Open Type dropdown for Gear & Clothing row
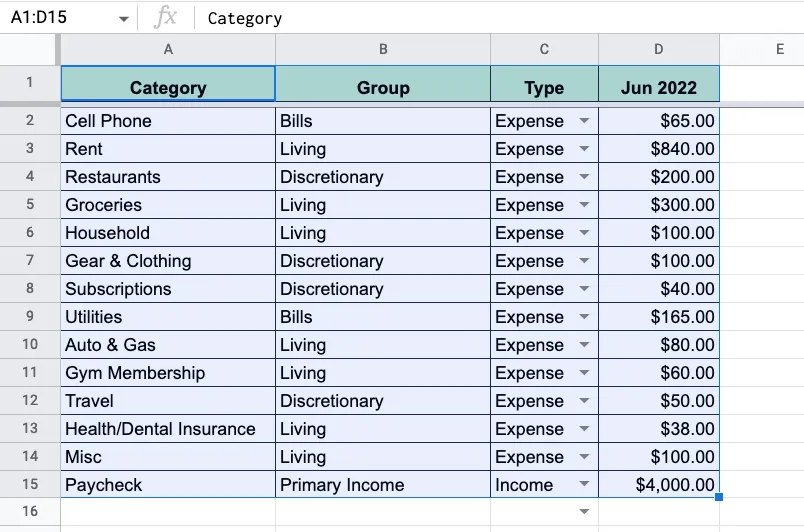The width and height of the screenshot is (804, 532). pyautogui.click(x=584, y=261)
